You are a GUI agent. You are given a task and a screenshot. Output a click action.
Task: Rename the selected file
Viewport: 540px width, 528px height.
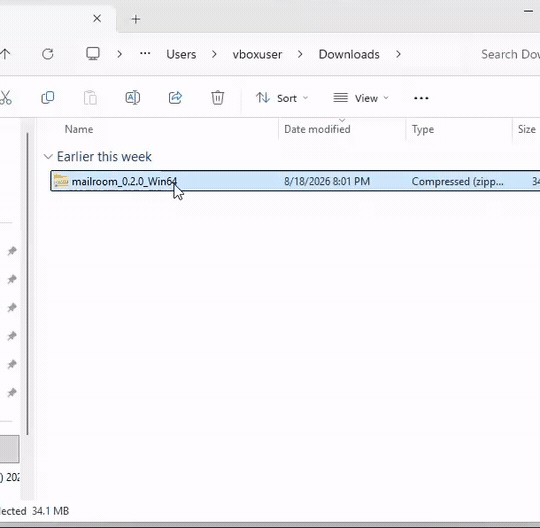point(133,98)
